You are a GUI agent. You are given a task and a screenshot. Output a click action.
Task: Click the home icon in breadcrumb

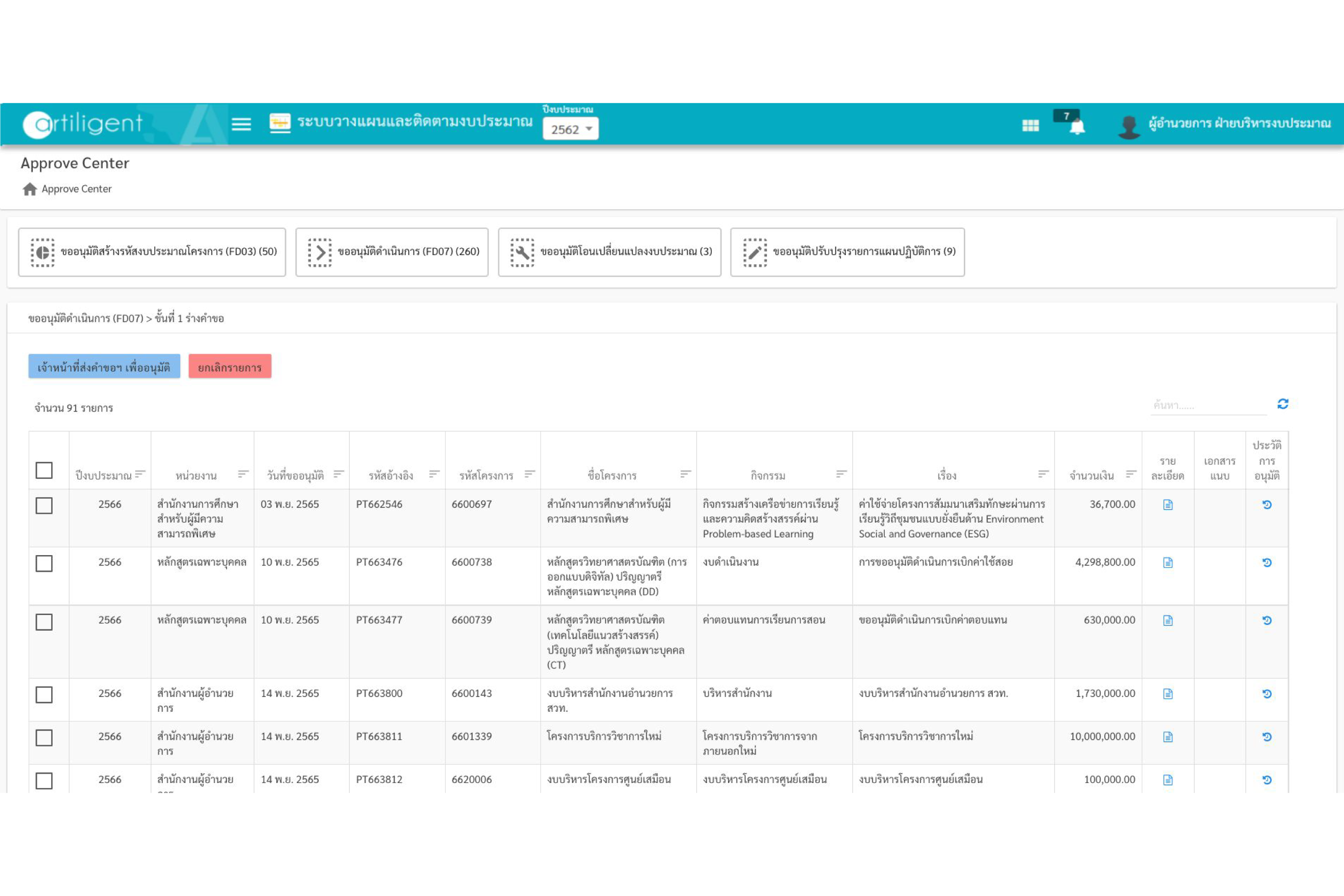(29, 189)
